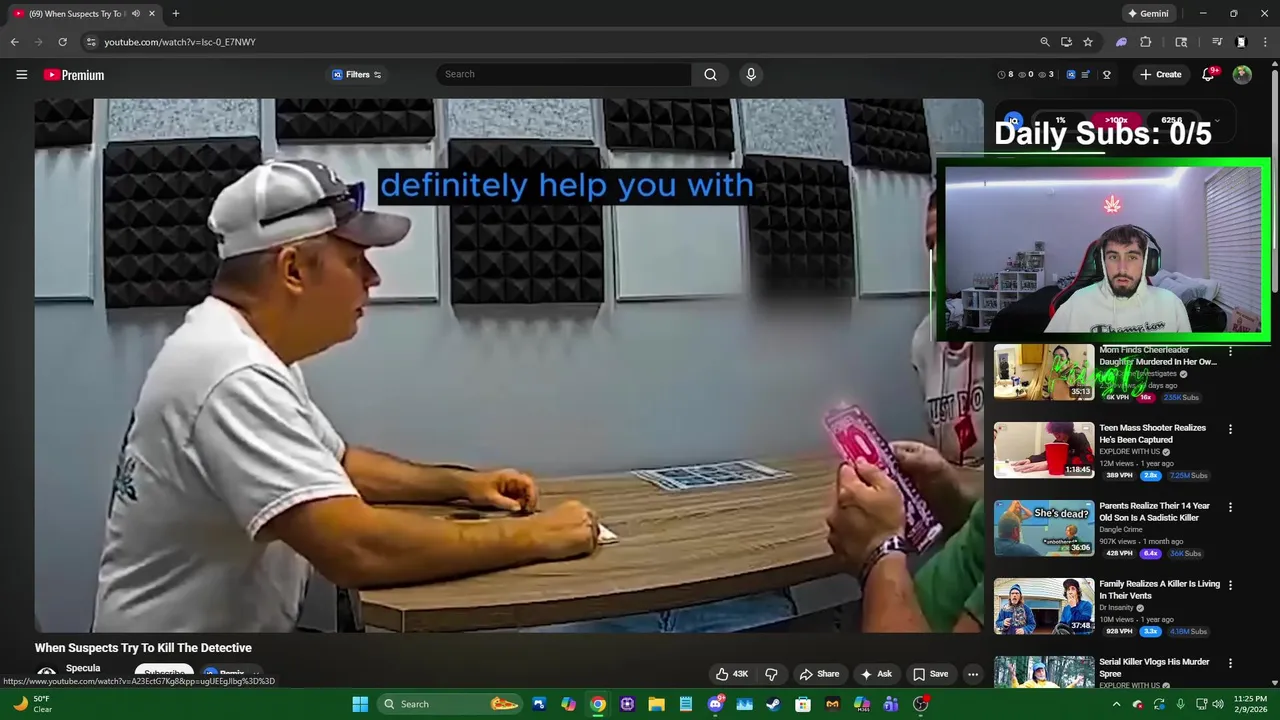
Task: Go back to previous page
Action: coord(14,42)
